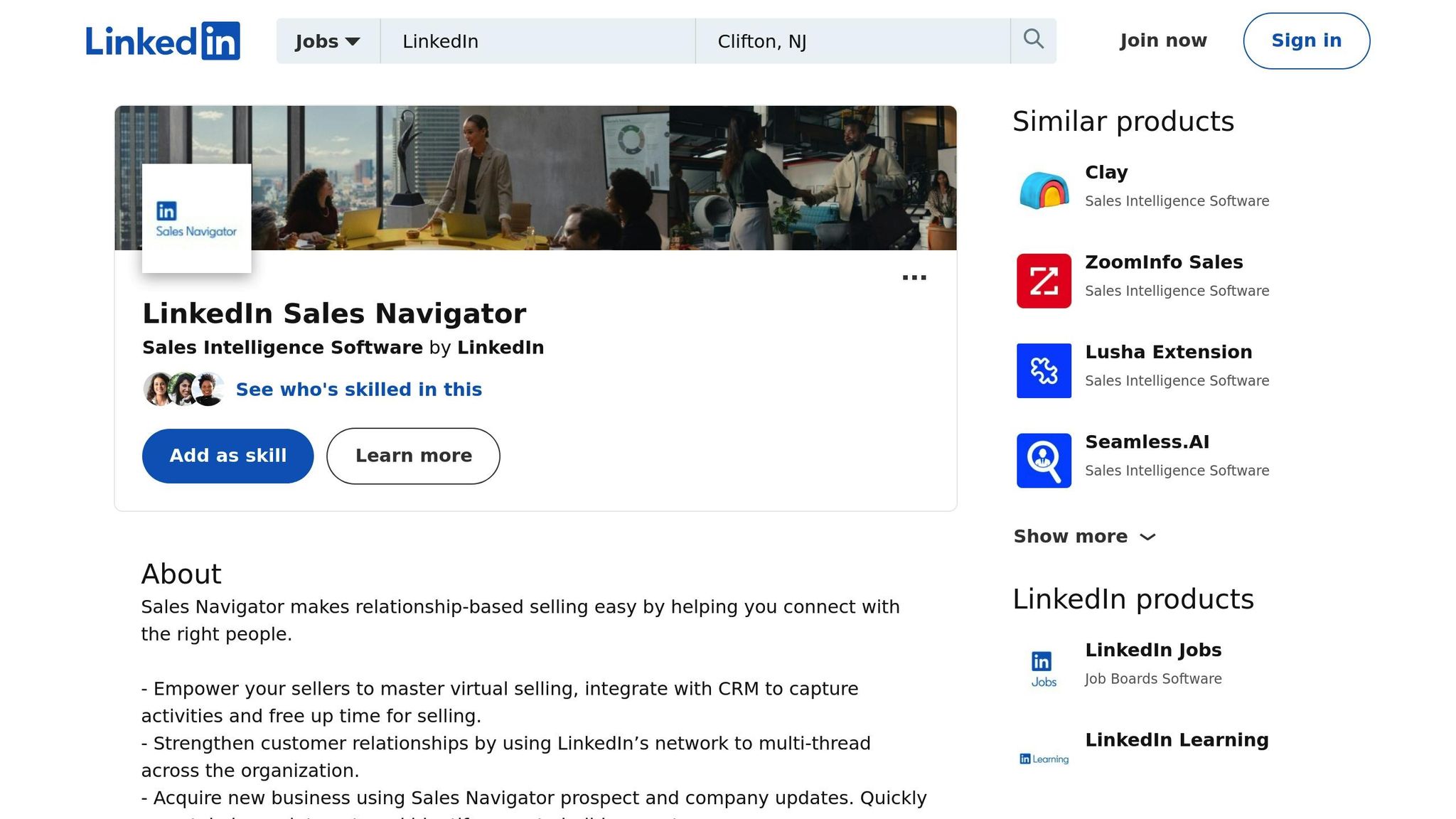The width and height of the screenshot is (1456, 819).
Task: Open the three-dot overflow menu
Action: coord(914,277)
